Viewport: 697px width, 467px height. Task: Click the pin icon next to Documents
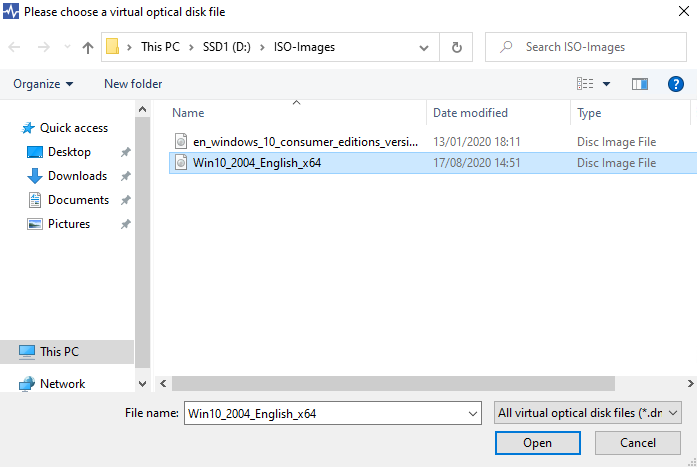pos(125,200)
